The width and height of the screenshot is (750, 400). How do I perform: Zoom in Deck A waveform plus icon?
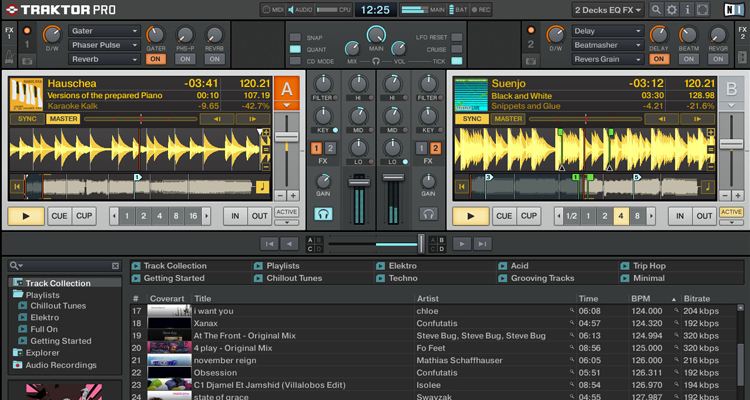tap(266, 133)
